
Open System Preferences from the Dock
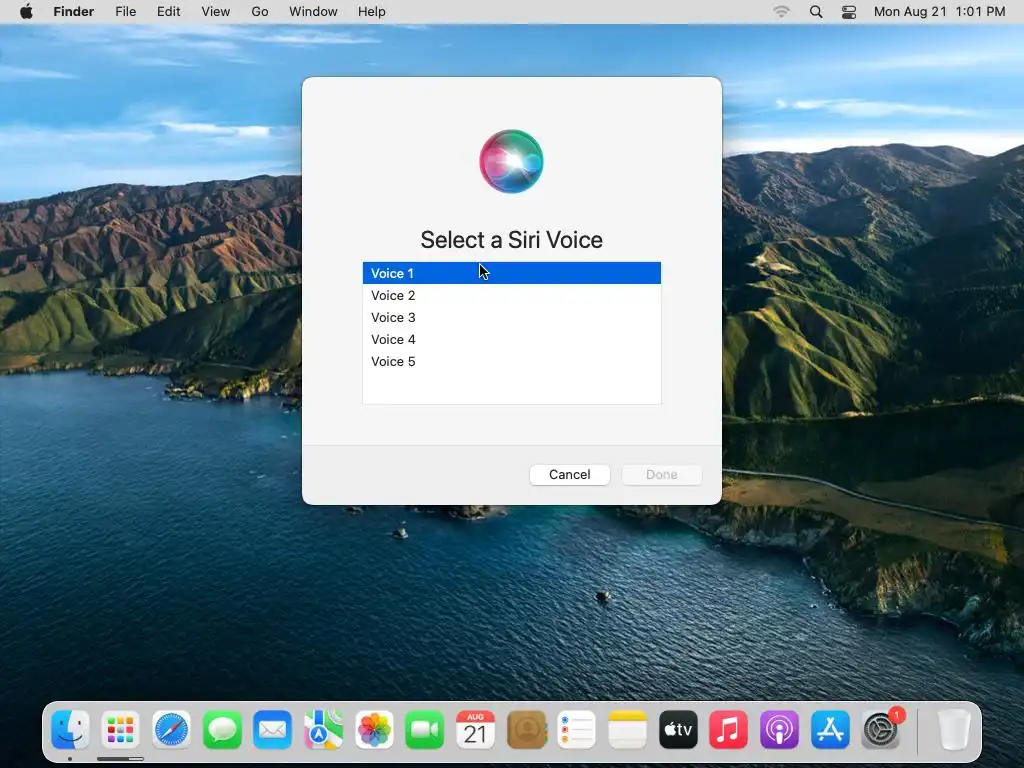pos(882,728)
